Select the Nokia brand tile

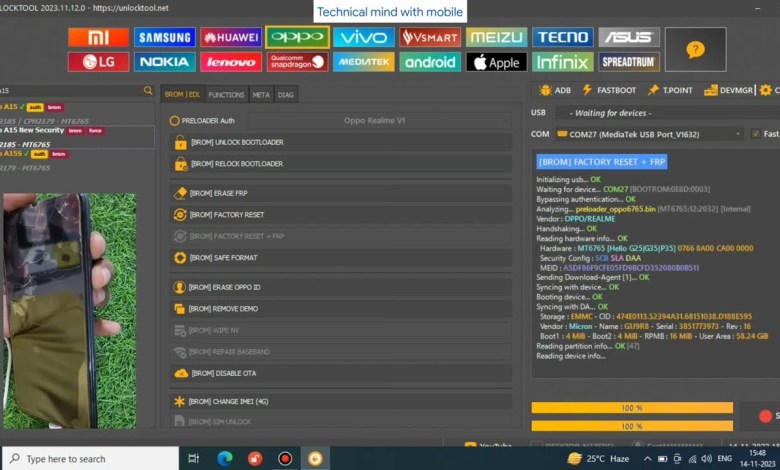coord(165,62)
